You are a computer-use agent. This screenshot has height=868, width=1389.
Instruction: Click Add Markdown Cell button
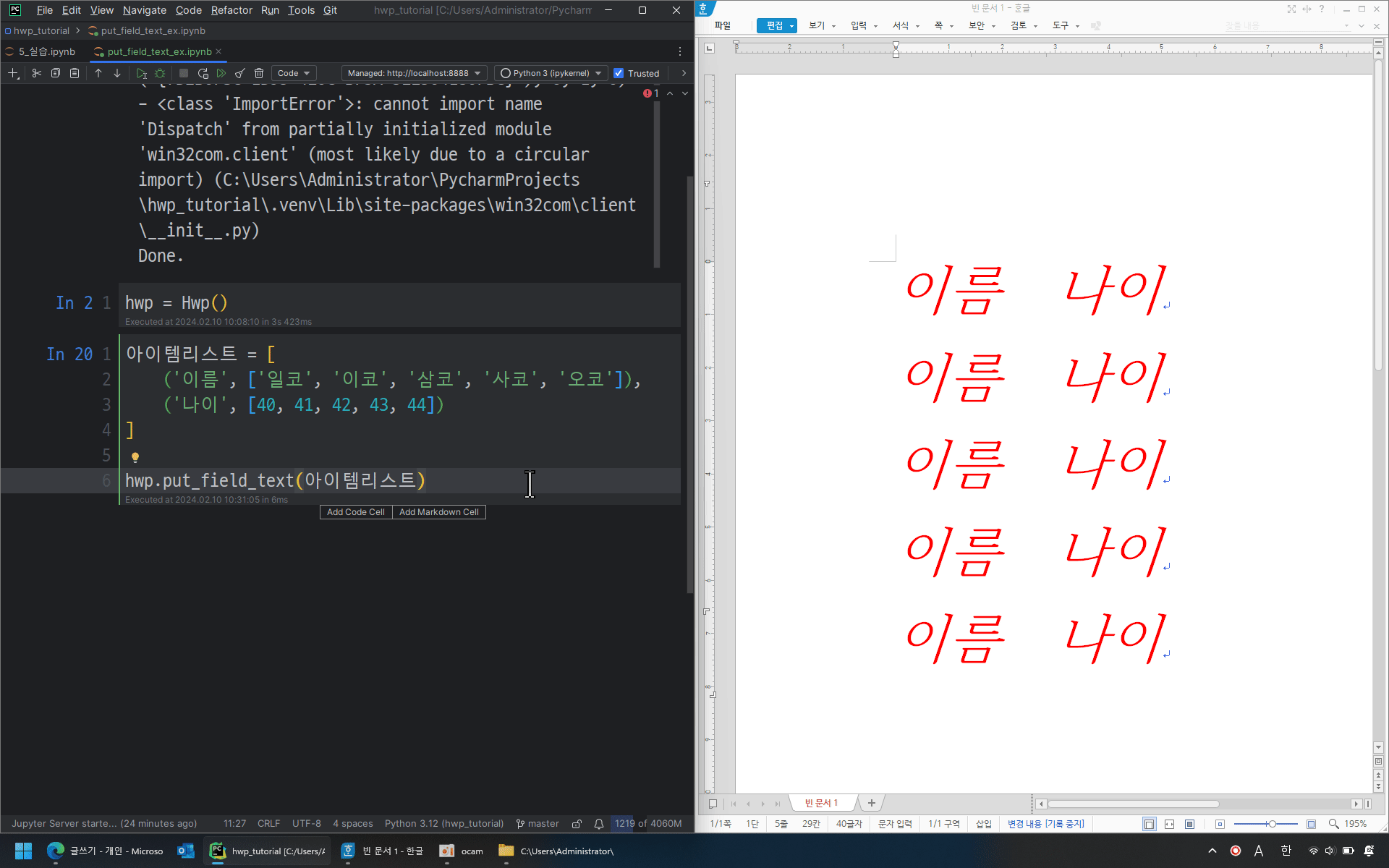tap(438, 512)
